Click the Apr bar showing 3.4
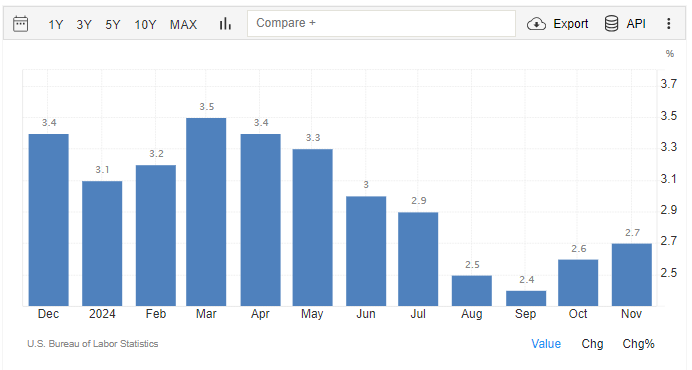This screenshot has width=692, height=370. [260, 220]
